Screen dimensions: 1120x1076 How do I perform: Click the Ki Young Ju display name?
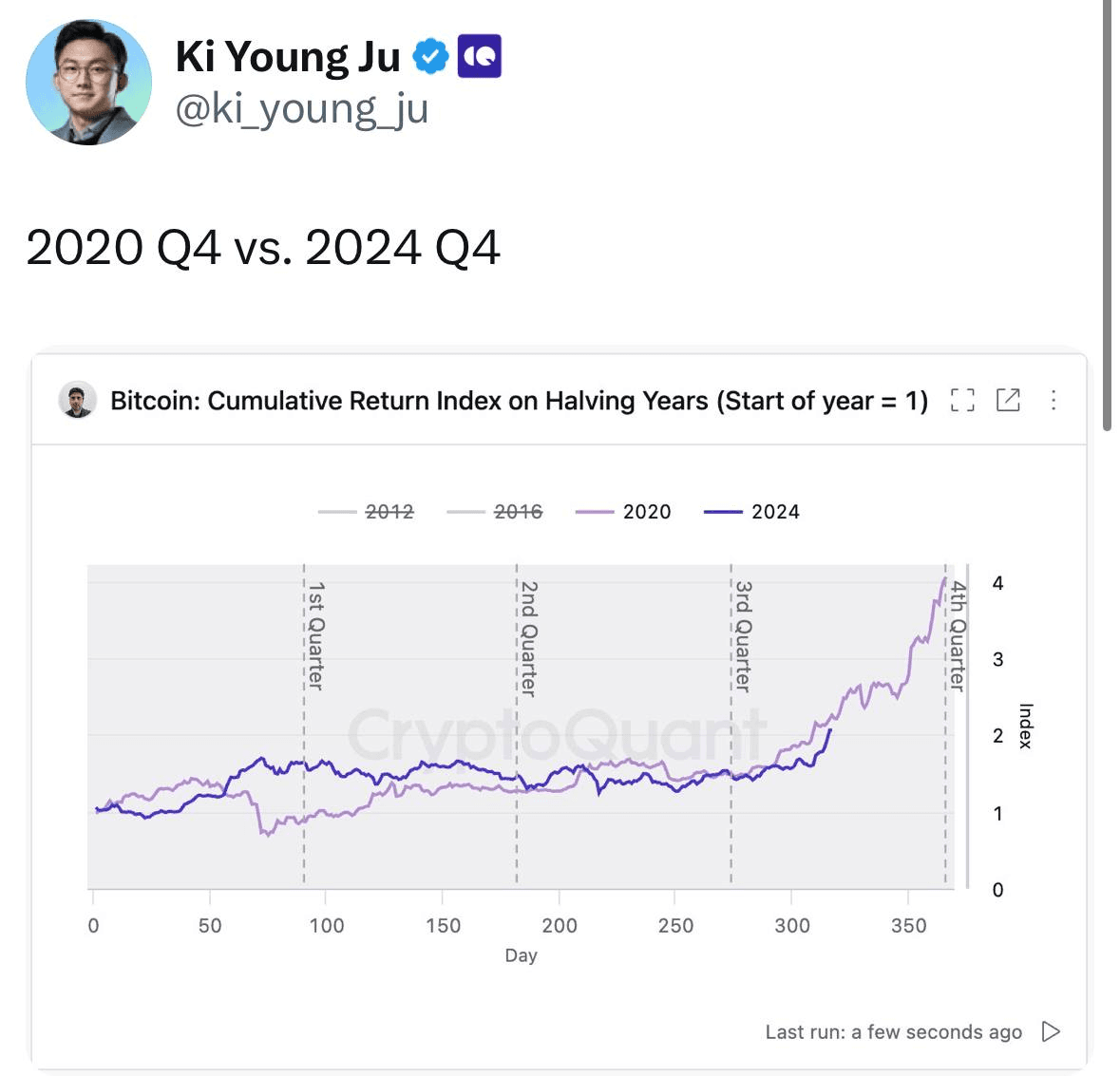click(288, 56)
